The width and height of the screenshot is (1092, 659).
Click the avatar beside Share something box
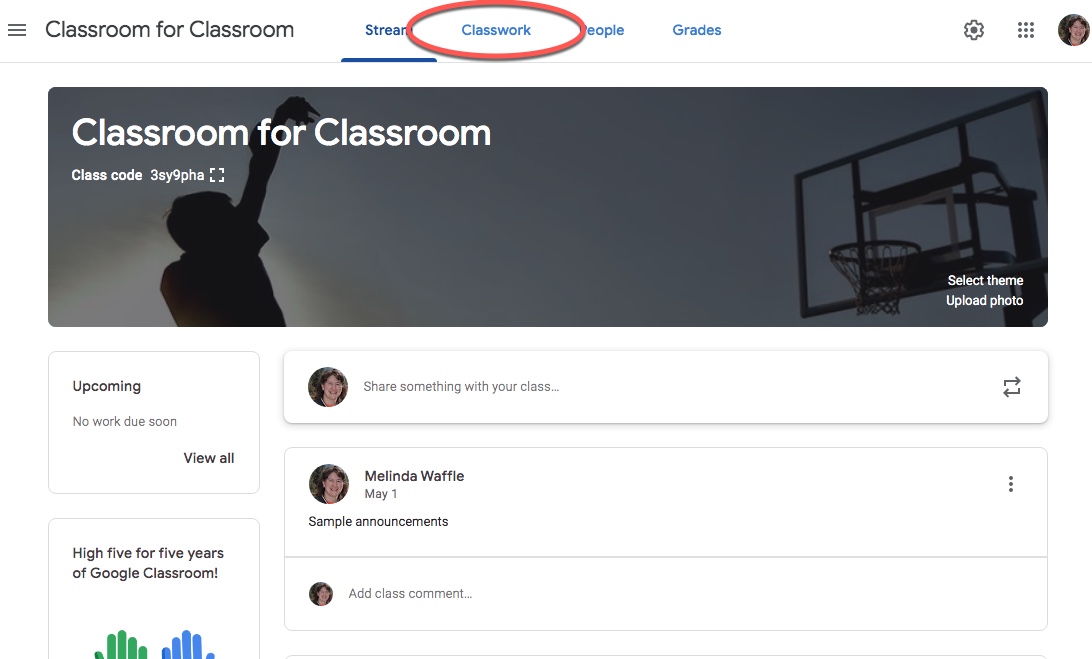click(x=328, y=387)
